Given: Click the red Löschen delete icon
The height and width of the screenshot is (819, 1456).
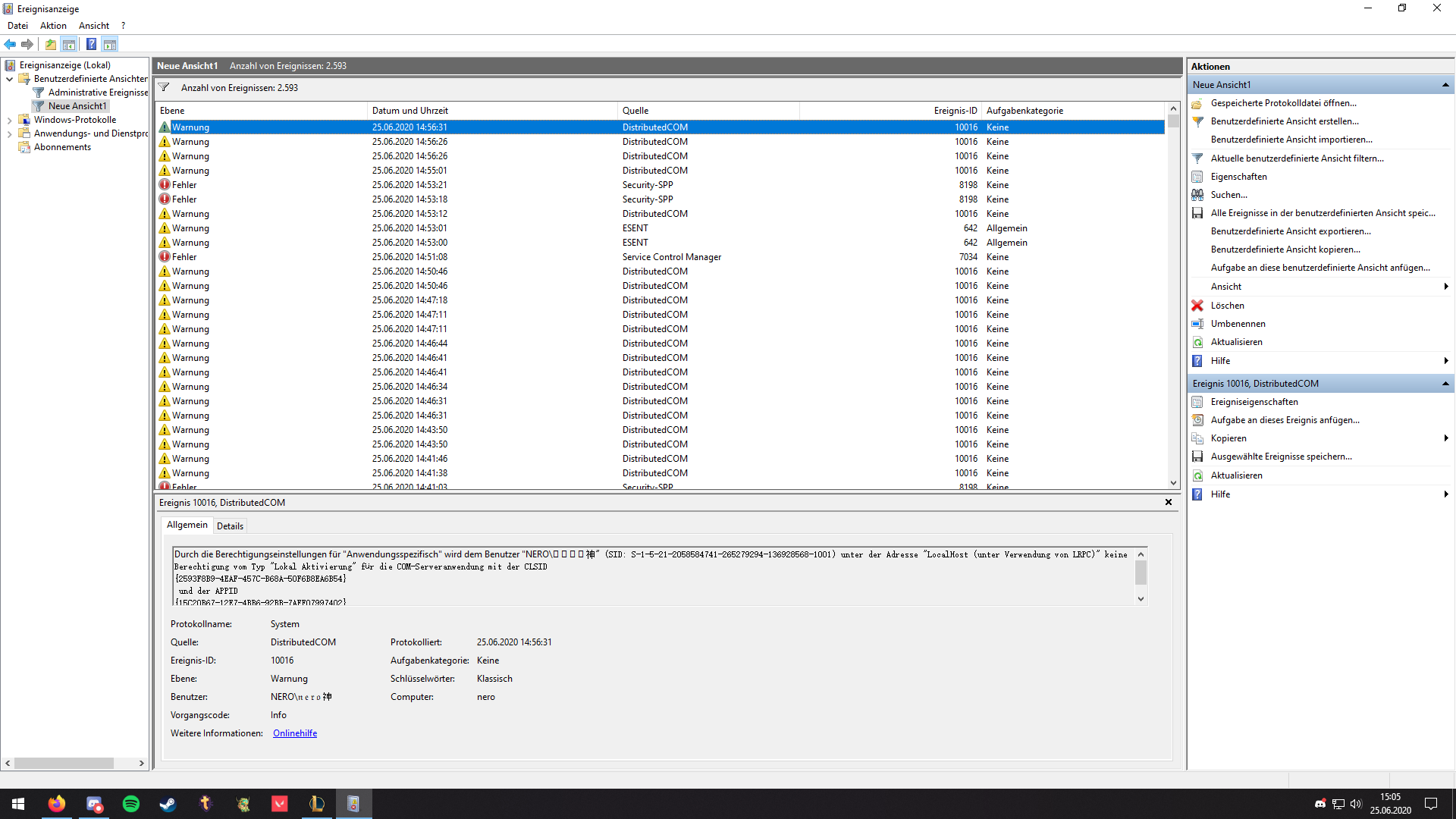Looking at the screenshot, I should click(1197, 306).
